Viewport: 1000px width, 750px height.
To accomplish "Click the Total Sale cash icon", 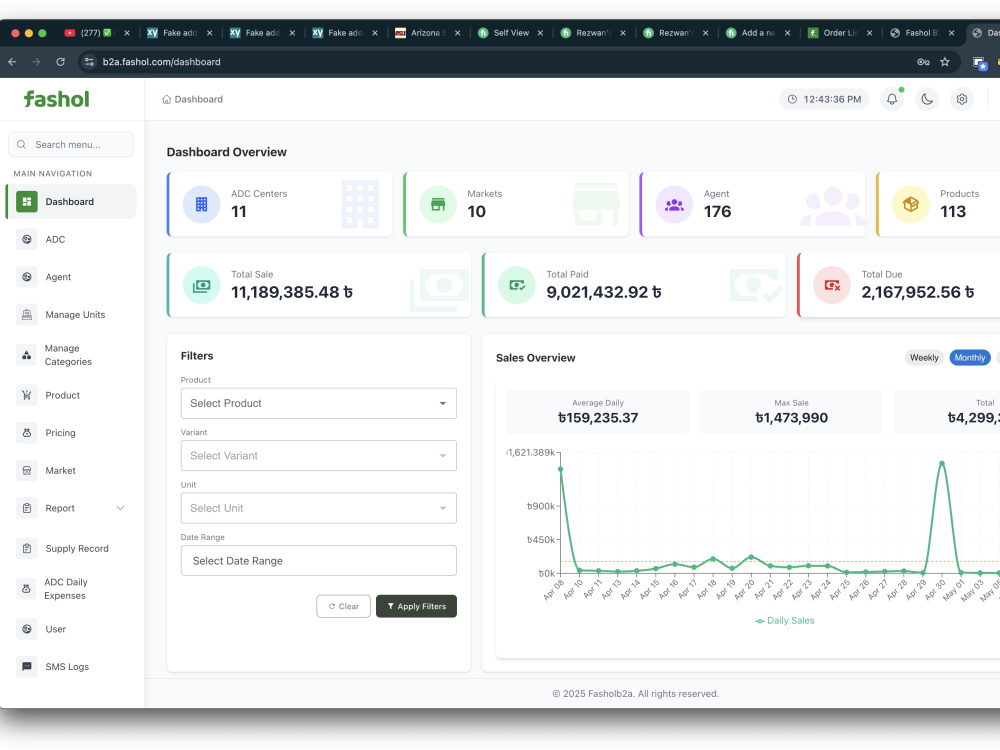I will (202, 285).
